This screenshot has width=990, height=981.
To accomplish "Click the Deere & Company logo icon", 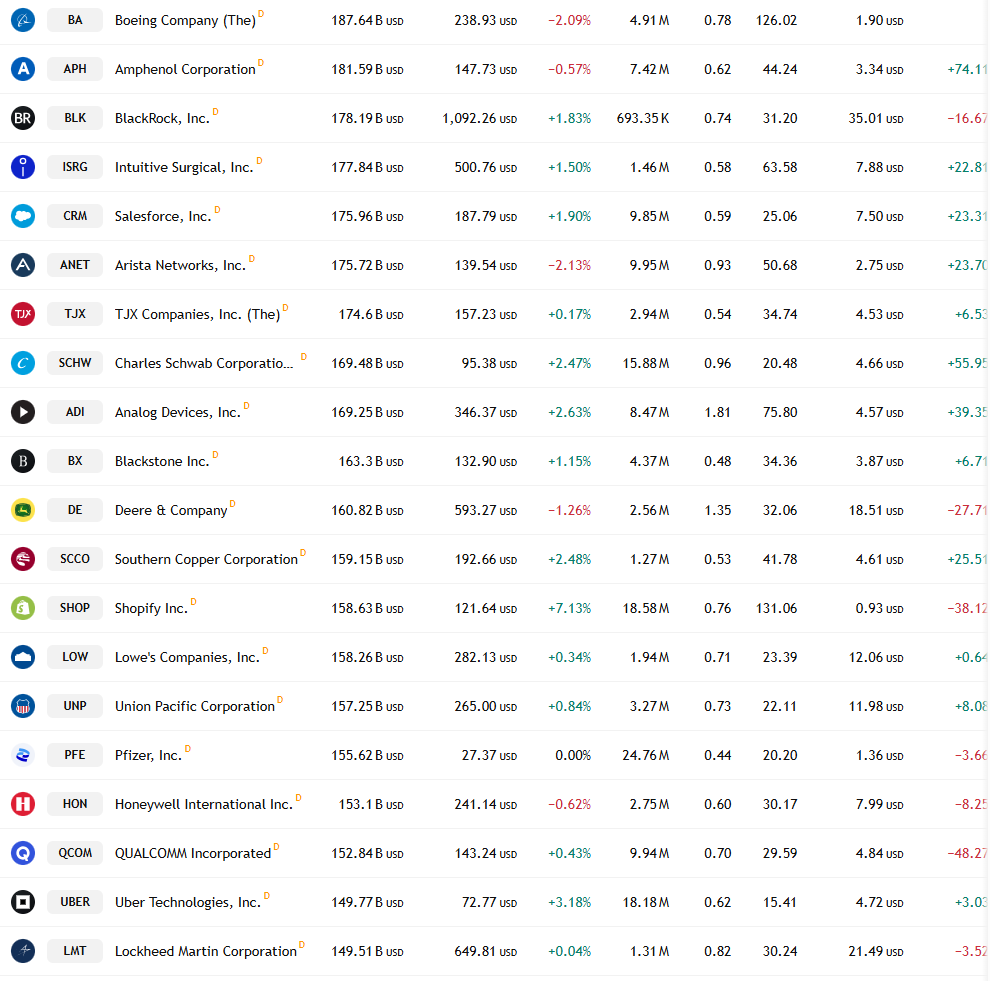I will (23, 510).
